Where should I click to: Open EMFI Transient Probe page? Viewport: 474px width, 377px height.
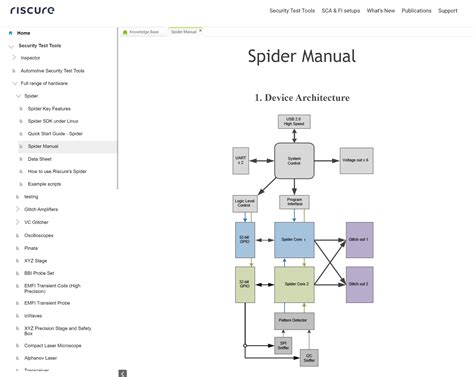tap(47, 303)
